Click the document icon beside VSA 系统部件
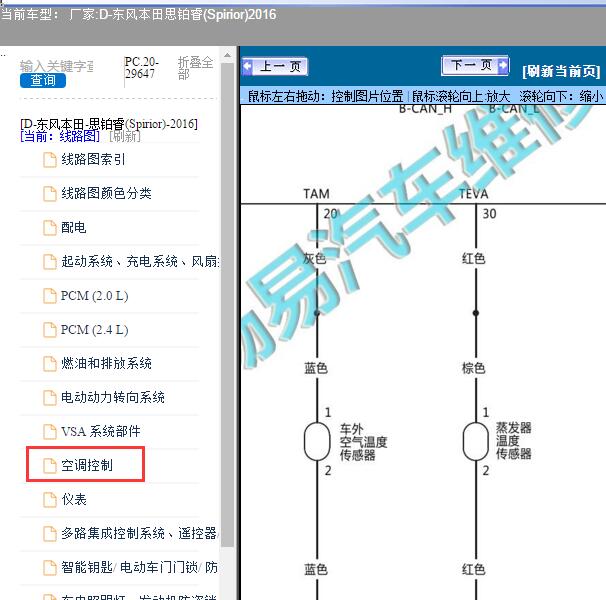Screen dimensions: 606x600 [49, 432]
